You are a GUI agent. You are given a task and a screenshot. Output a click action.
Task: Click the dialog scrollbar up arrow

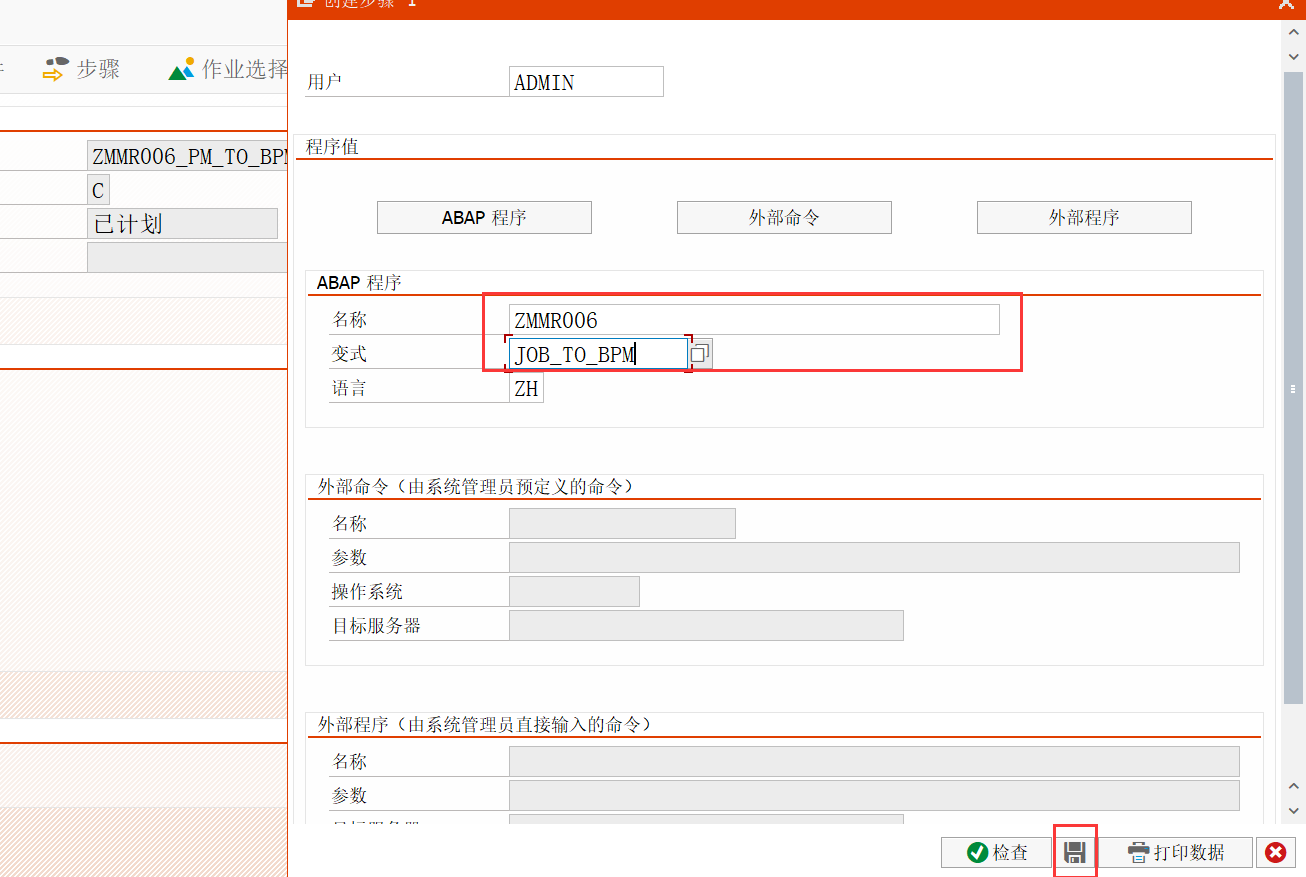(x=1294, y=31)
